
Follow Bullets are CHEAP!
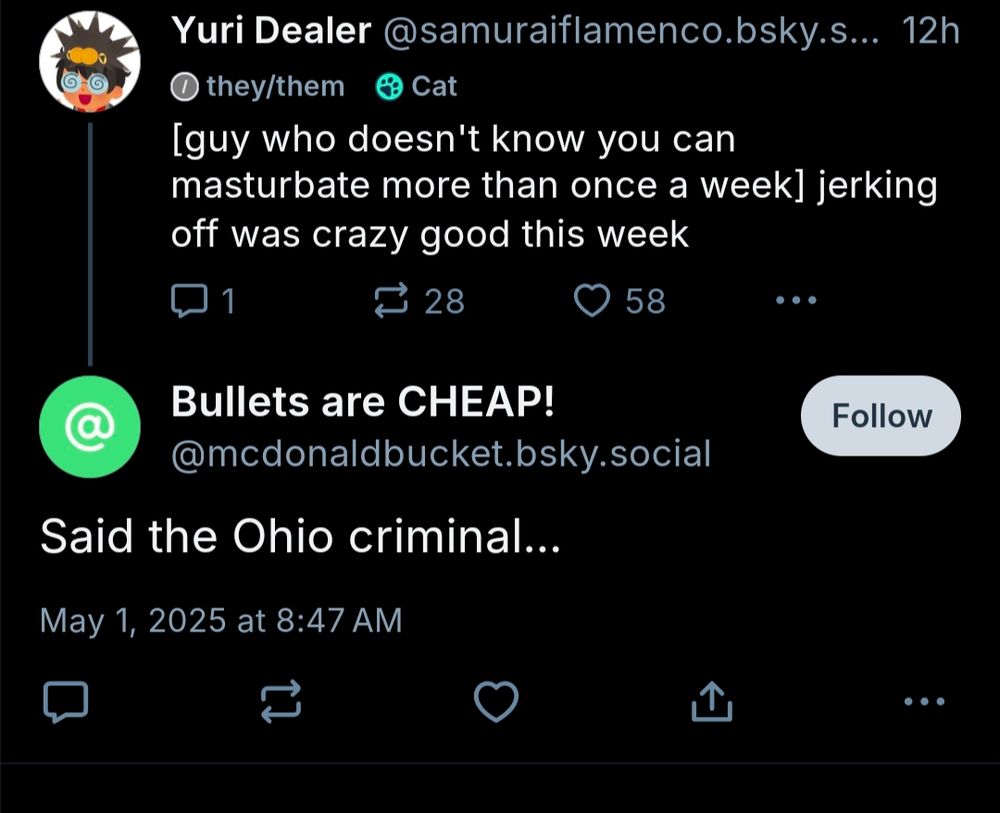point(879,415)
